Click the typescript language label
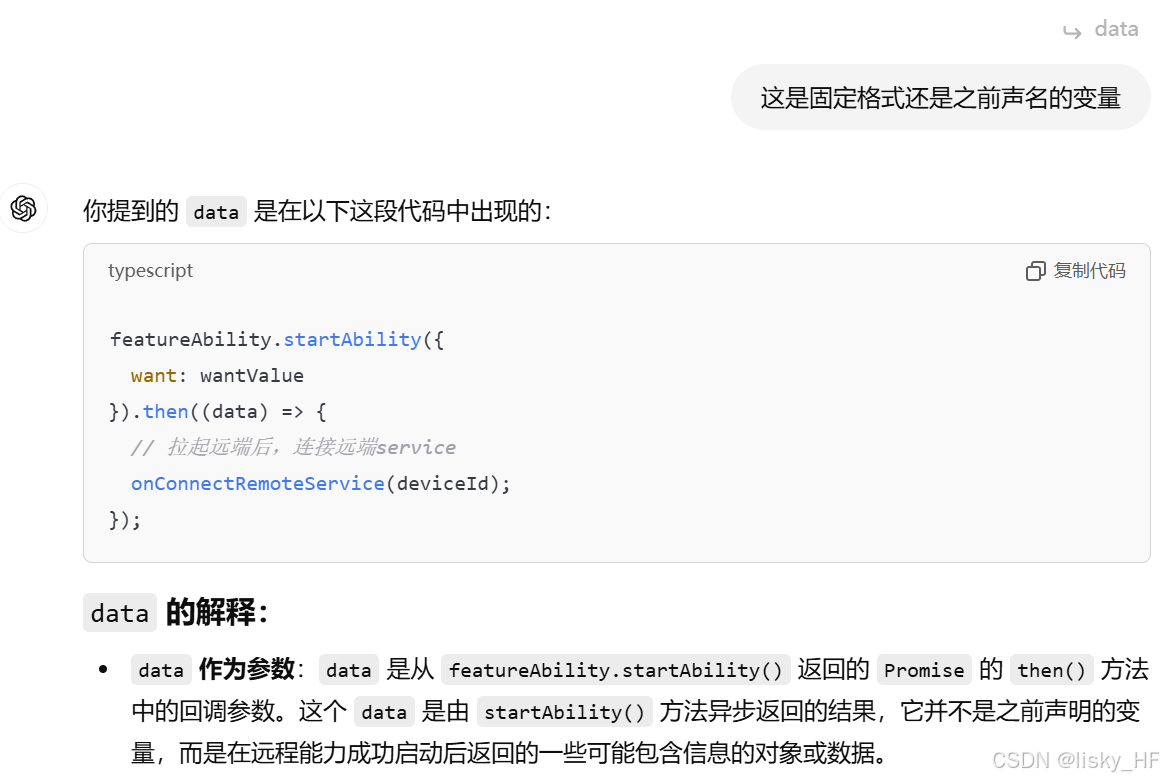1163x780 pixels. pyautogui.click(x=150, y=270)
